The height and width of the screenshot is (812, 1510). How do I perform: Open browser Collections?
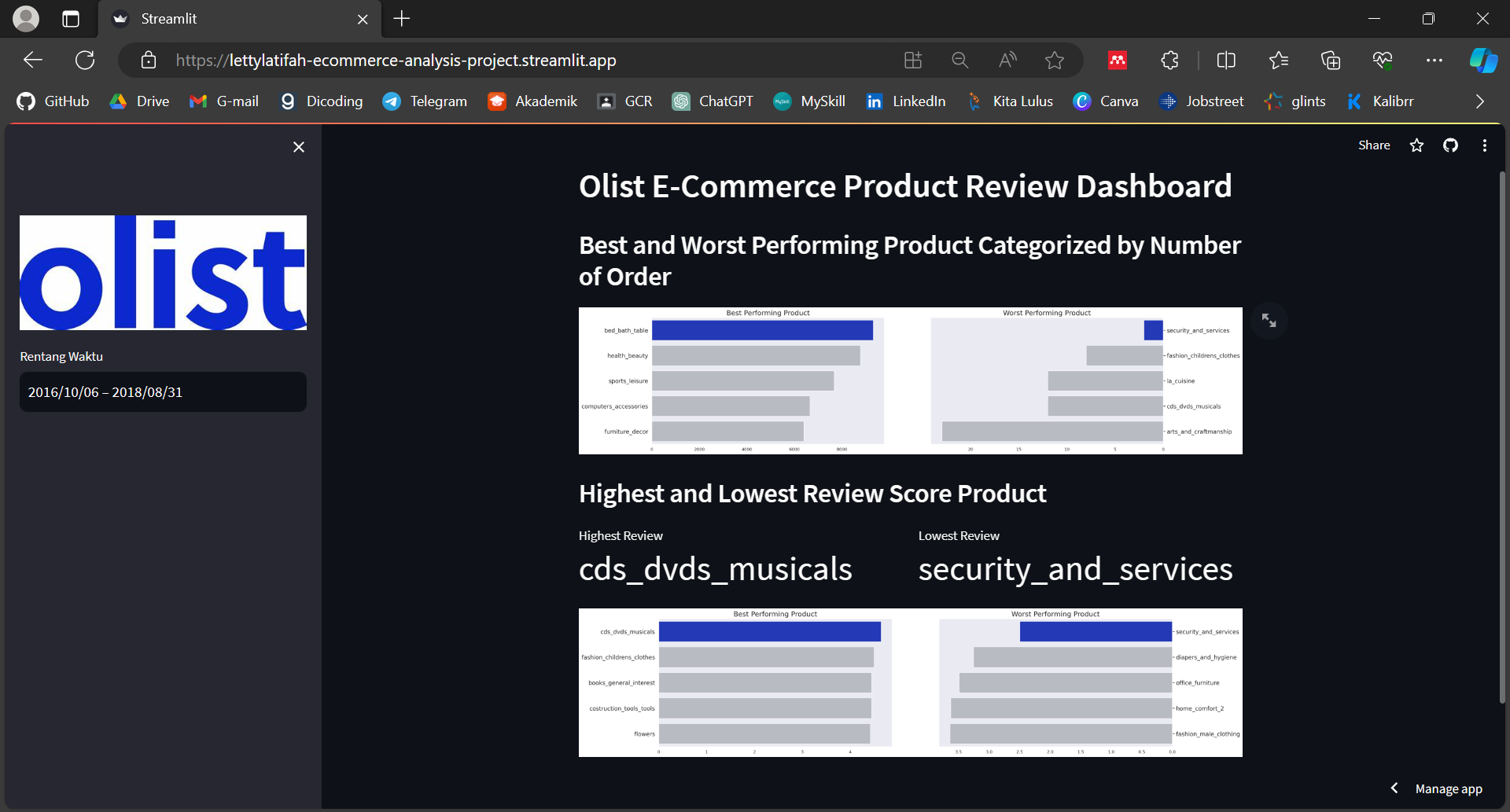1331,60
